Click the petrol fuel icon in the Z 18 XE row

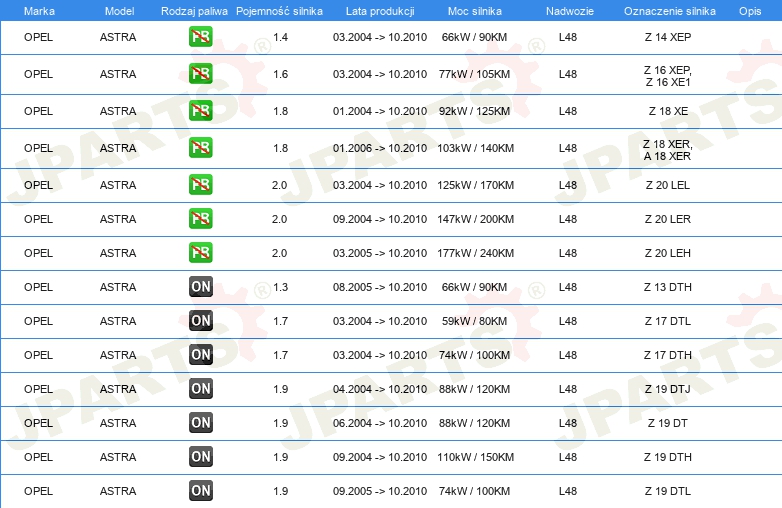(x=200, y=111)
